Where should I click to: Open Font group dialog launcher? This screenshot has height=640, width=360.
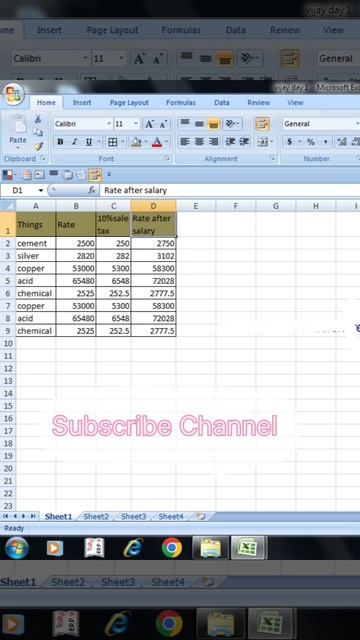pyautogui.click(x=167, y=158)
